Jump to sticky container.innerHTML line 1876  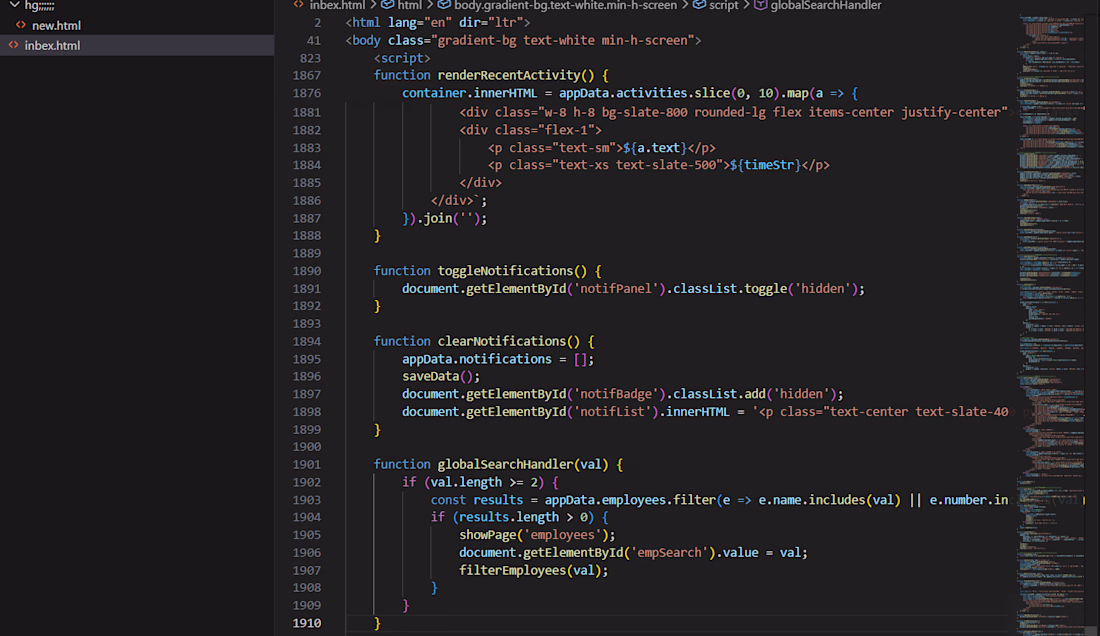coord(630,93)
